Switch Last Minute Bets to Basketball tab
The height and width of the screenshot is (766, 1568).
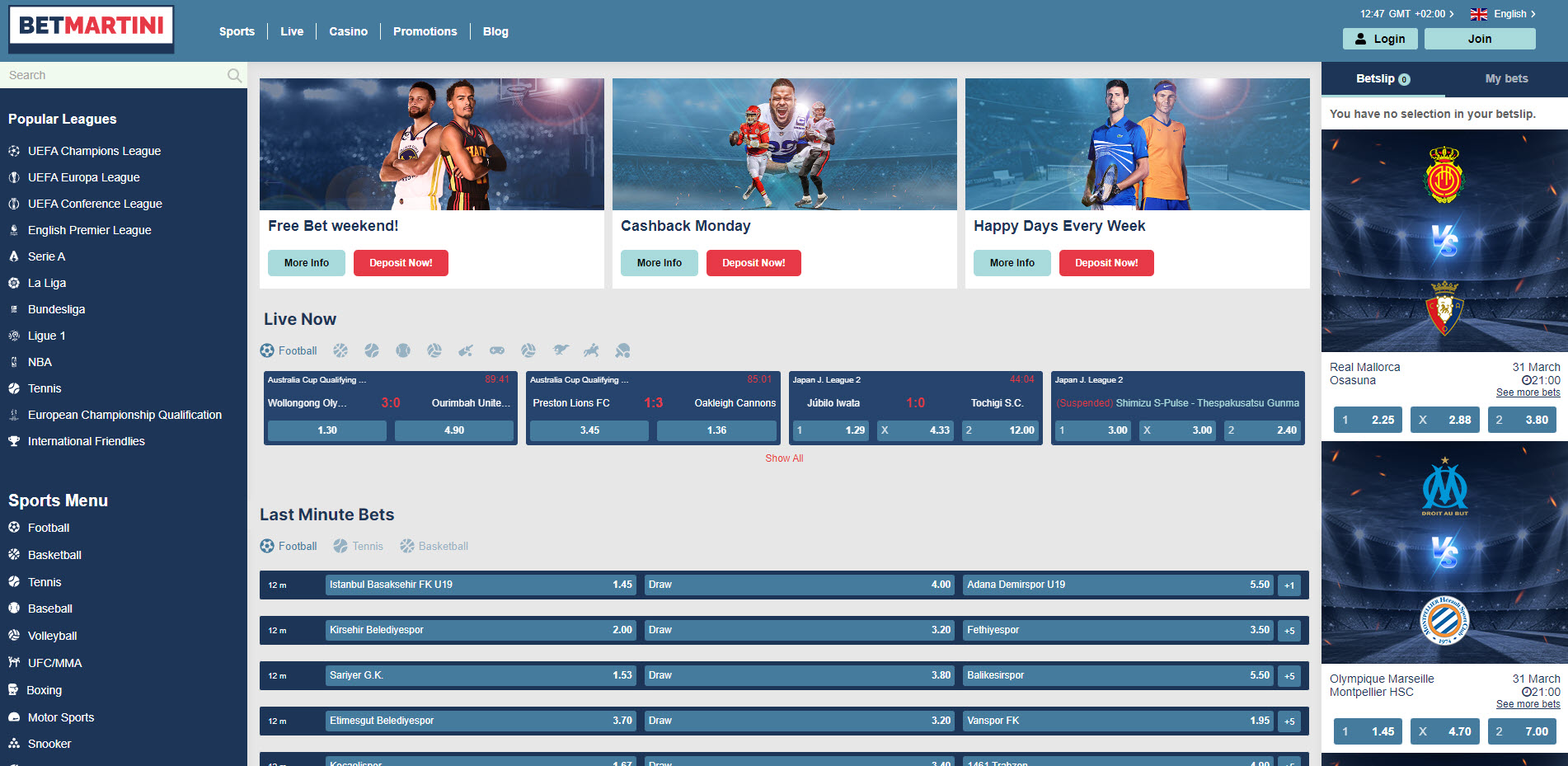click(434, 546)
